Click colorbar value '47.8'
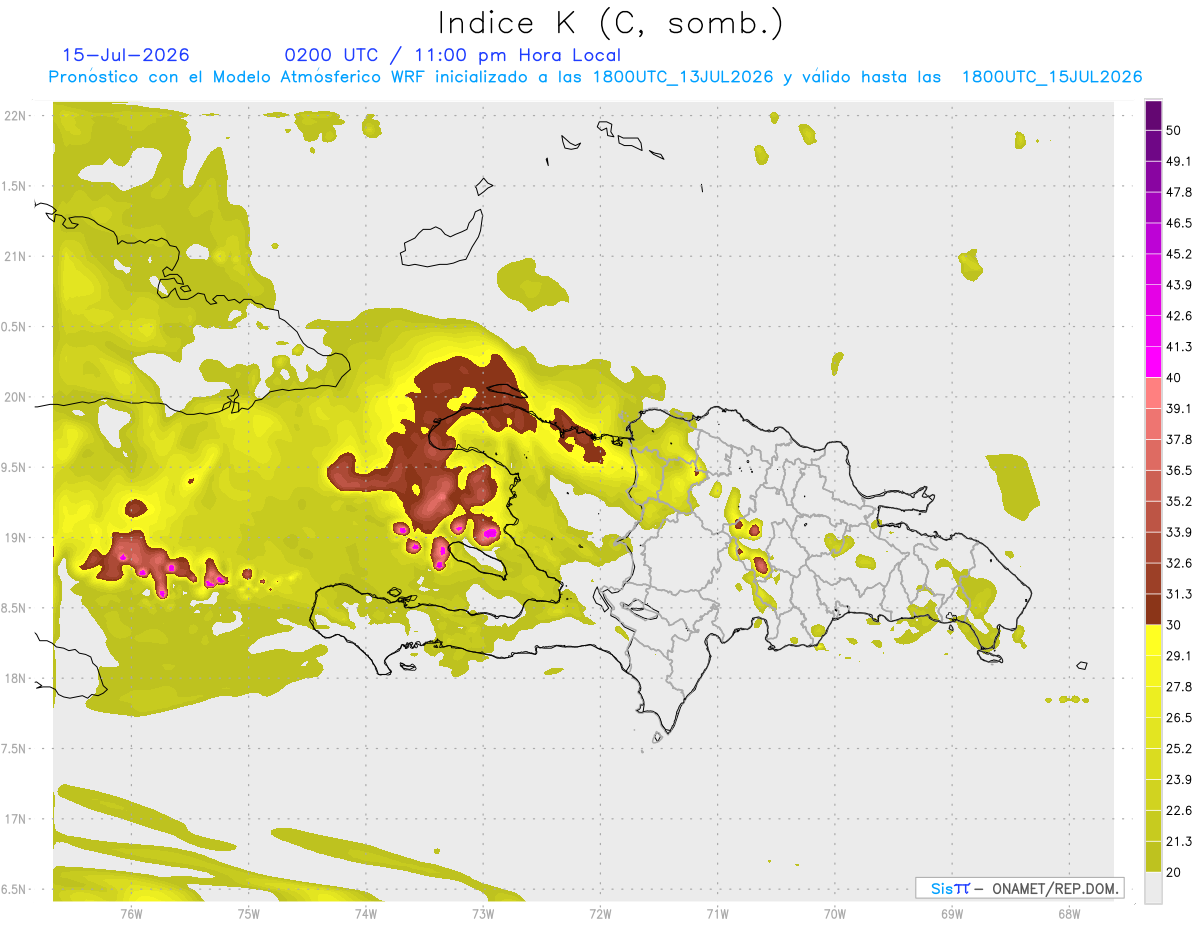The height and width of the screenshot is (927, 1200). pyautogui.click(x=1179, y=193)
